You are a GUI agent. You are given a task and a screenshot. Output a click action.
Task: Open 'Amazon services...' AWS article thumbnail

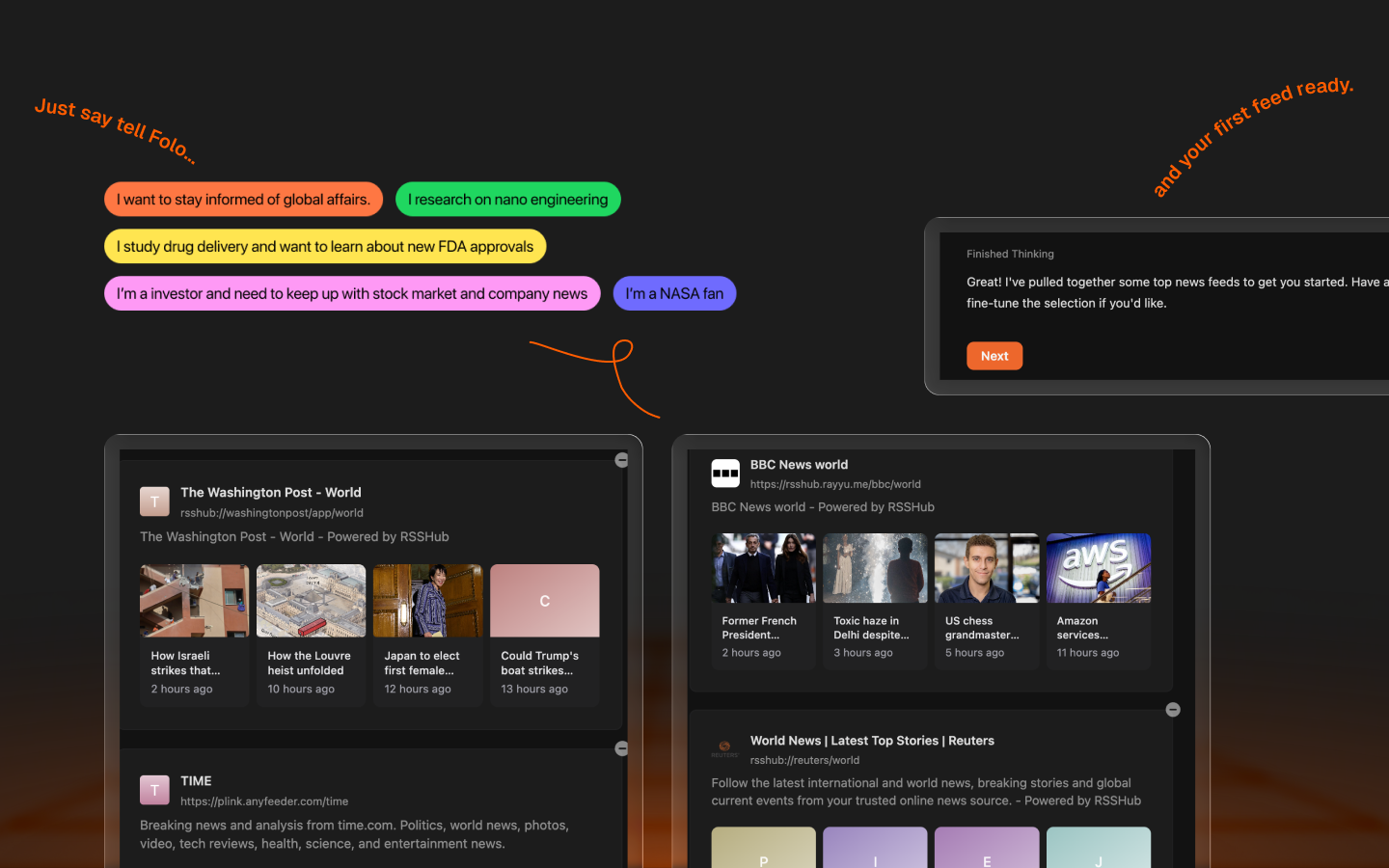(1099, 568)
